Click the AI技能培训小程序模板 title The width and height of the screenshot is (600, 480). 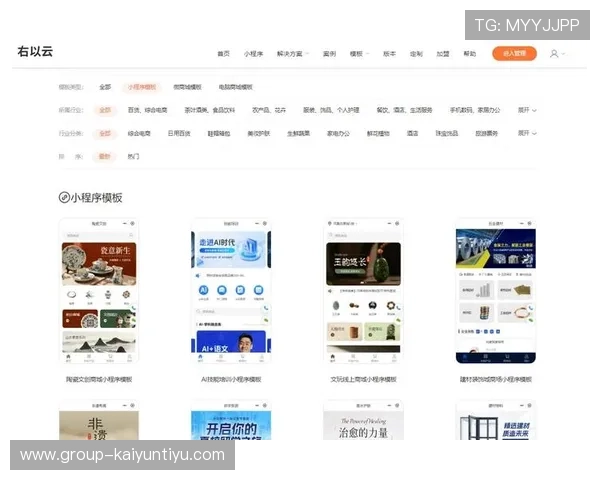click(231, 379)
